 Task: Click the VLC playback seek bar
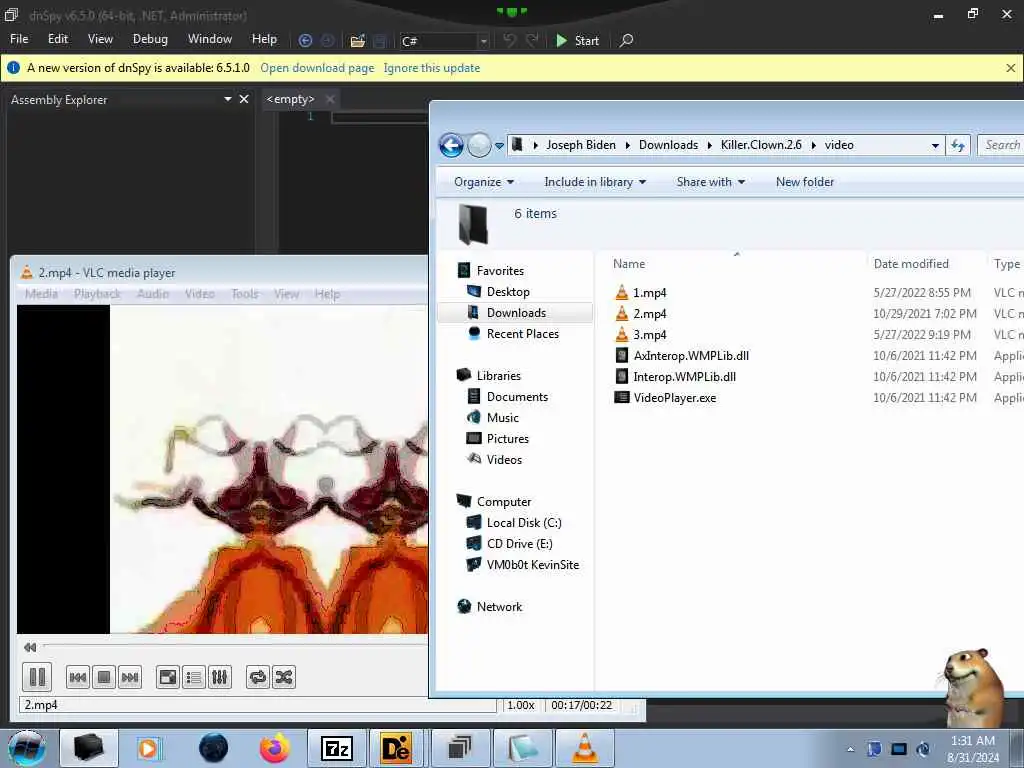pos(235,646)
